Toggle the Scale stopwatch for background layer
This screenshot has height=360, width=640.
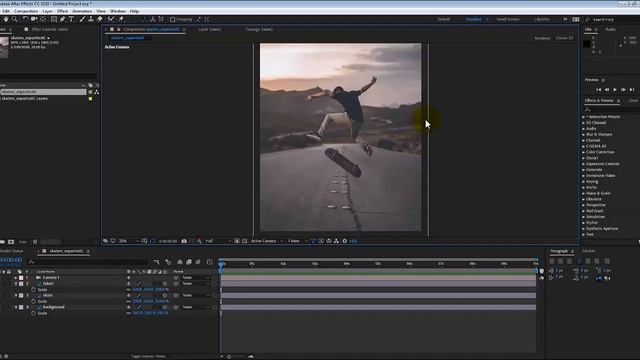33,313
